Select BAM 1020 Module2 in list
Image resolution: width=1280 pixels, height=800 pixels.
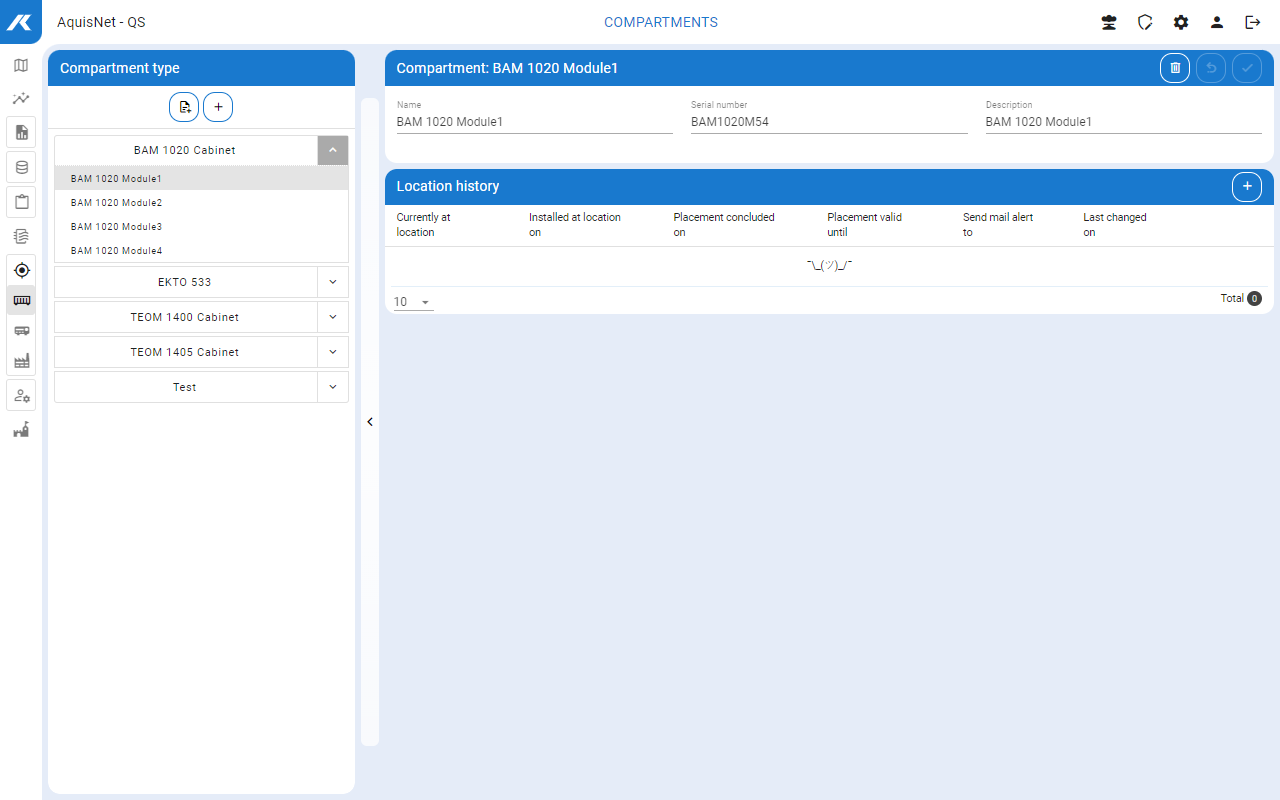coord(116,203)
